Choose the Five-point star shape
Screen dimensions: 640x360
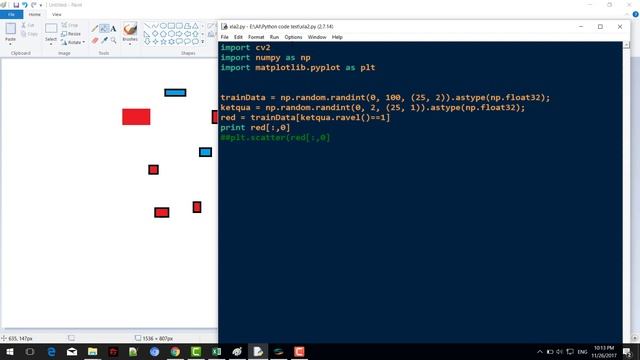point(163,42)
